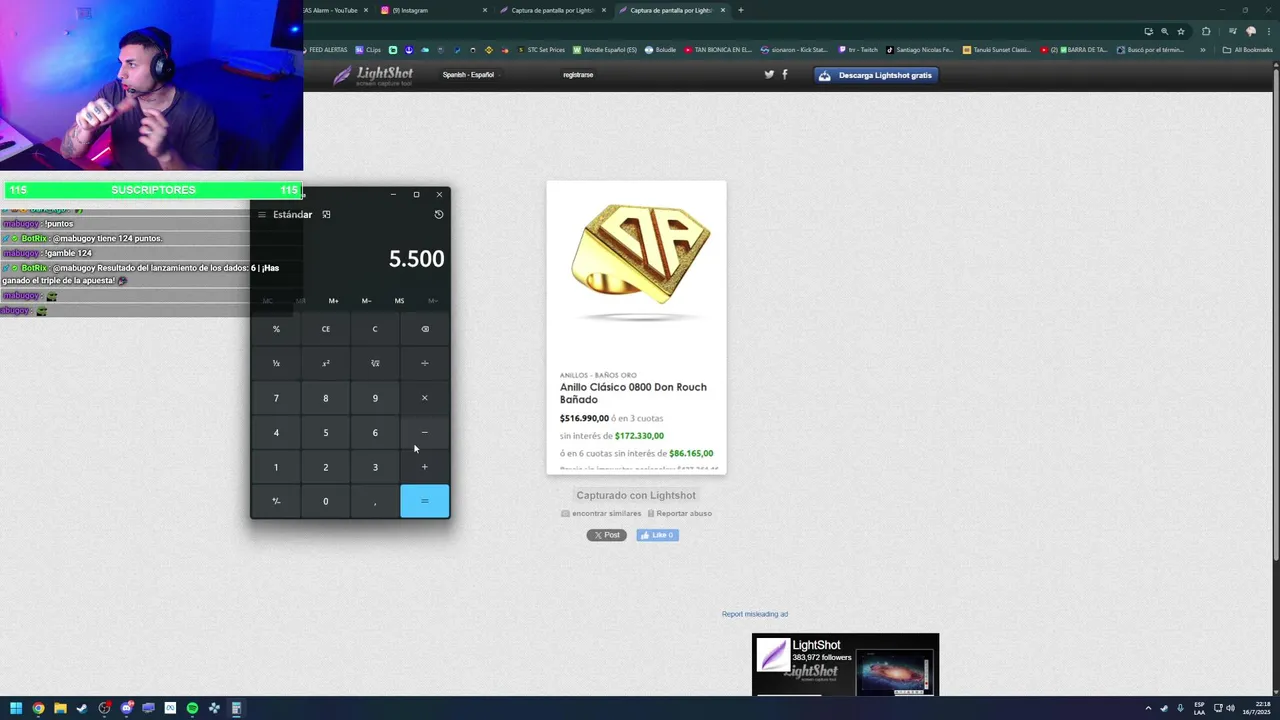The width and height of the screenshot is (1280, 720).
Task: Click digit 5 on calculator
Action: tap(325, 433)
